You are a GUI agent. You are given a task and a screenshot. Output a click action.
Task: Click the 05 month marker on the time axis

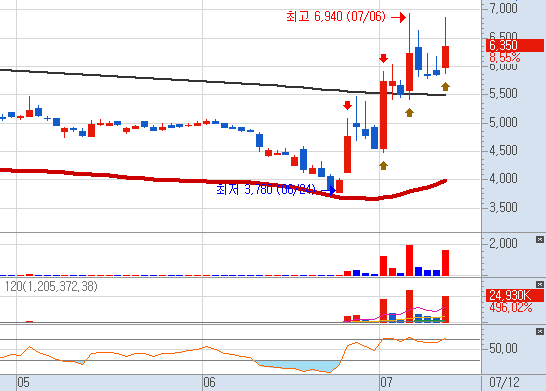23,383
